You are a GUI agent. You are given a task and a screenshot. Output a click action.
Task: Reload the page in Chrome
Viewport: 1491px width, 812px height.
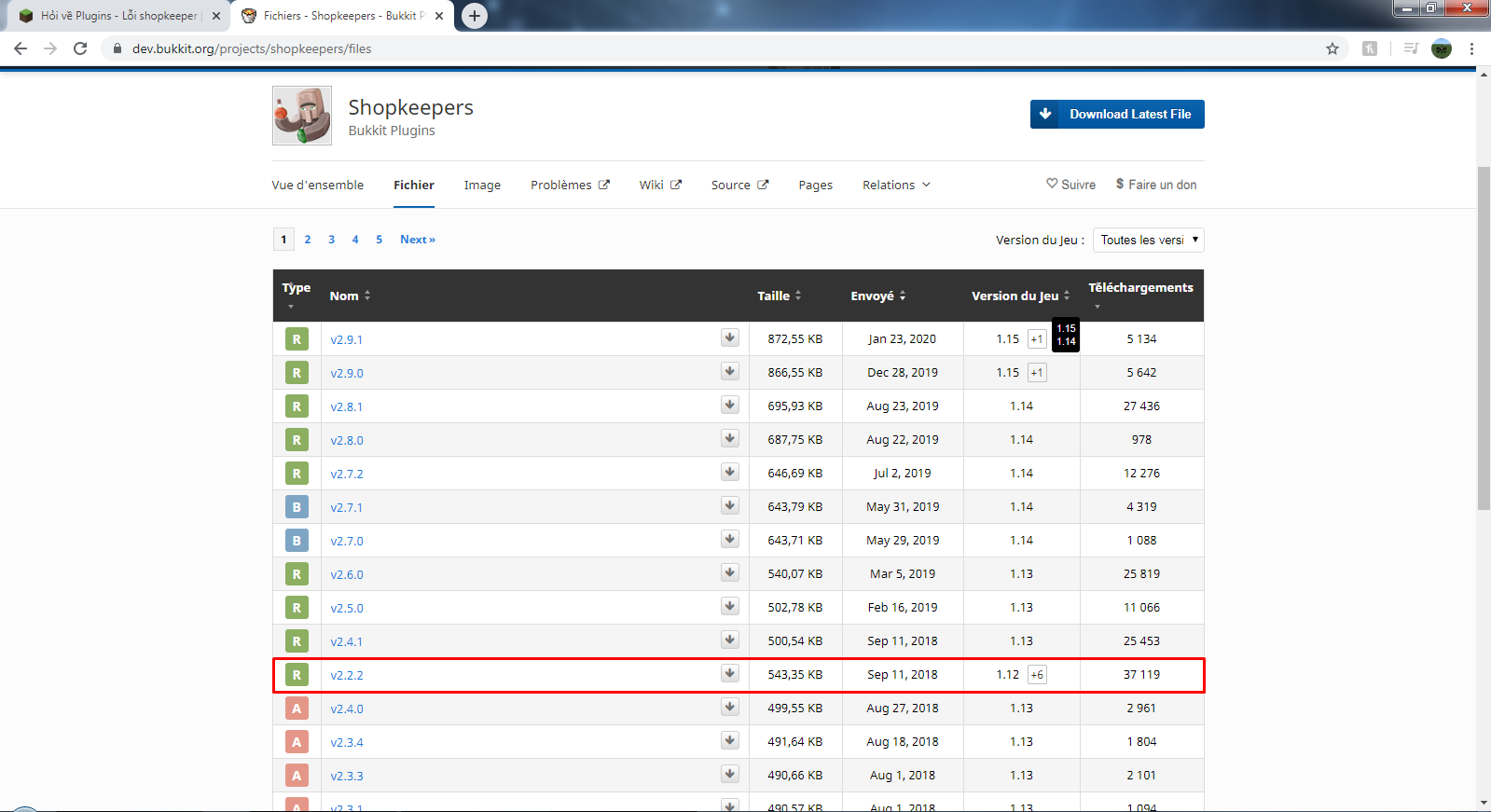pos(80,48)
